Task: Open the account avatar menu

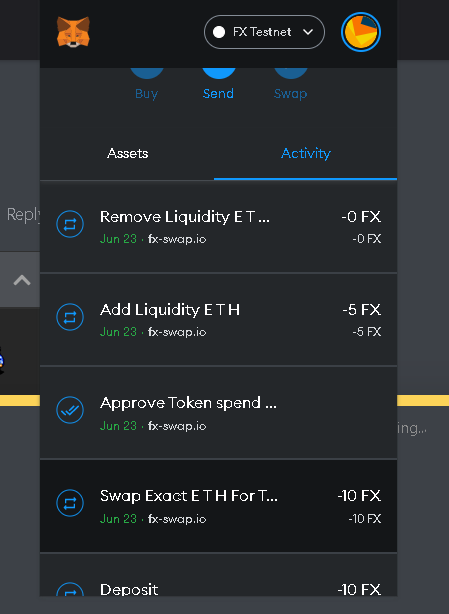Action: click(x=361, y=32)
